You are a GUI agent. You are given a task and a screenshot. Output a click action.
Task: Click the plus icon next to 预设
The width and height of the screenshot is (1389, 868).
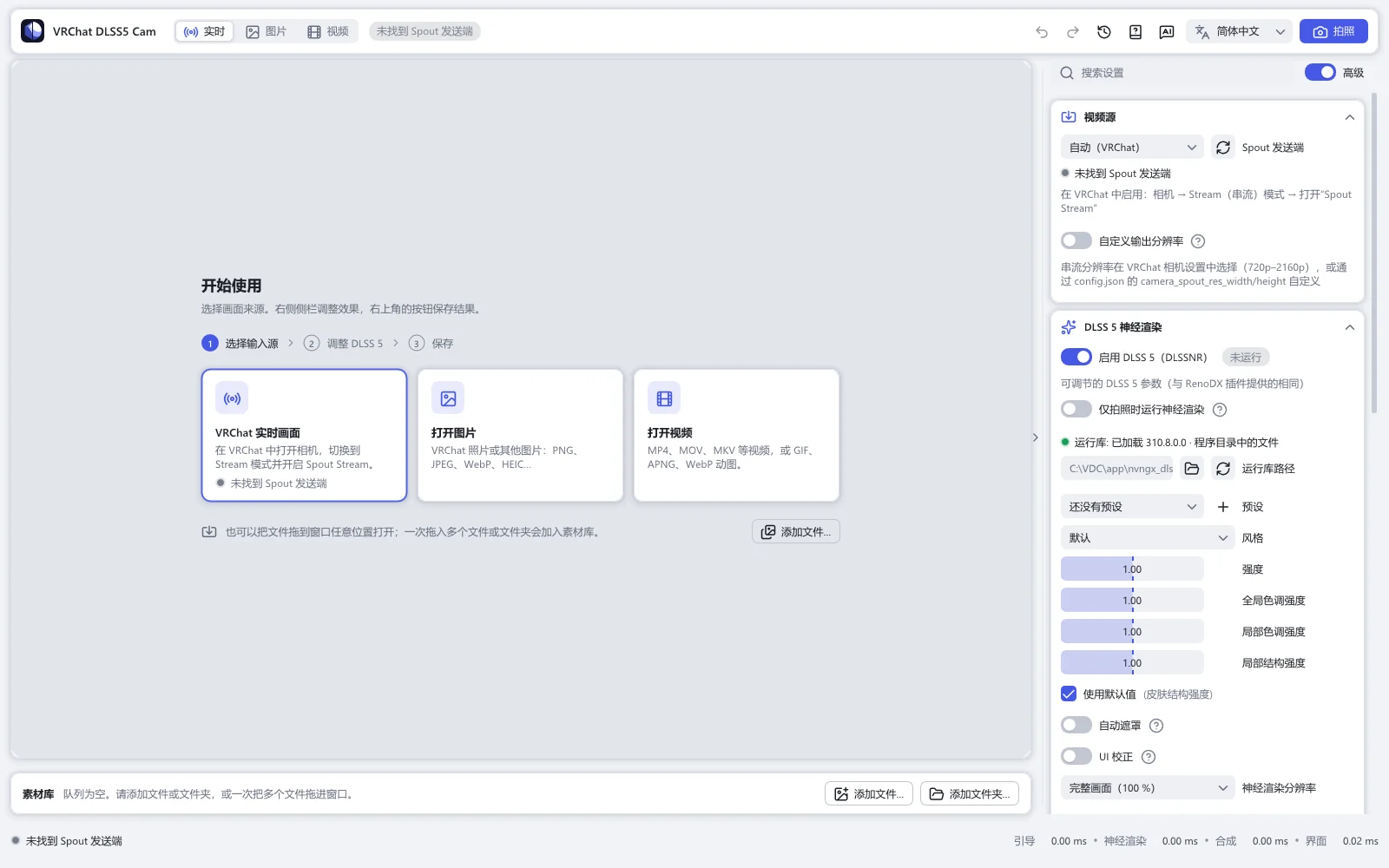[1223, 507]
